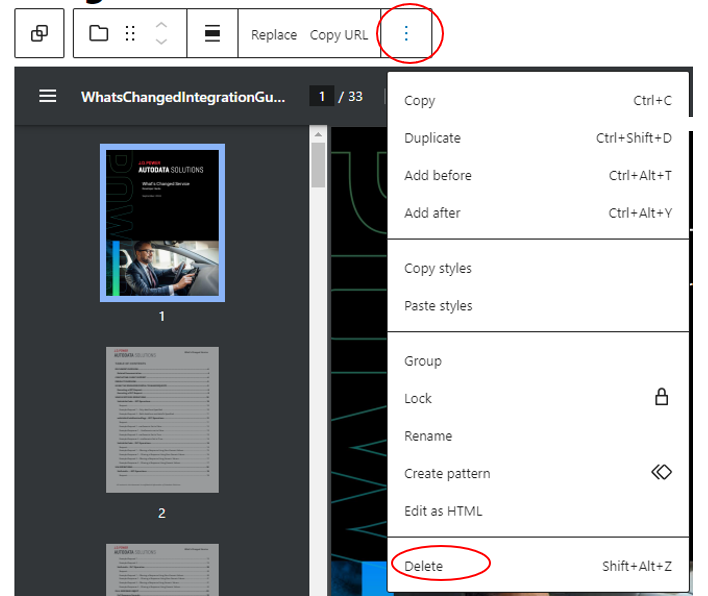Click the file block type folder icon
708x596 pixels.
[x=98, y=34]
